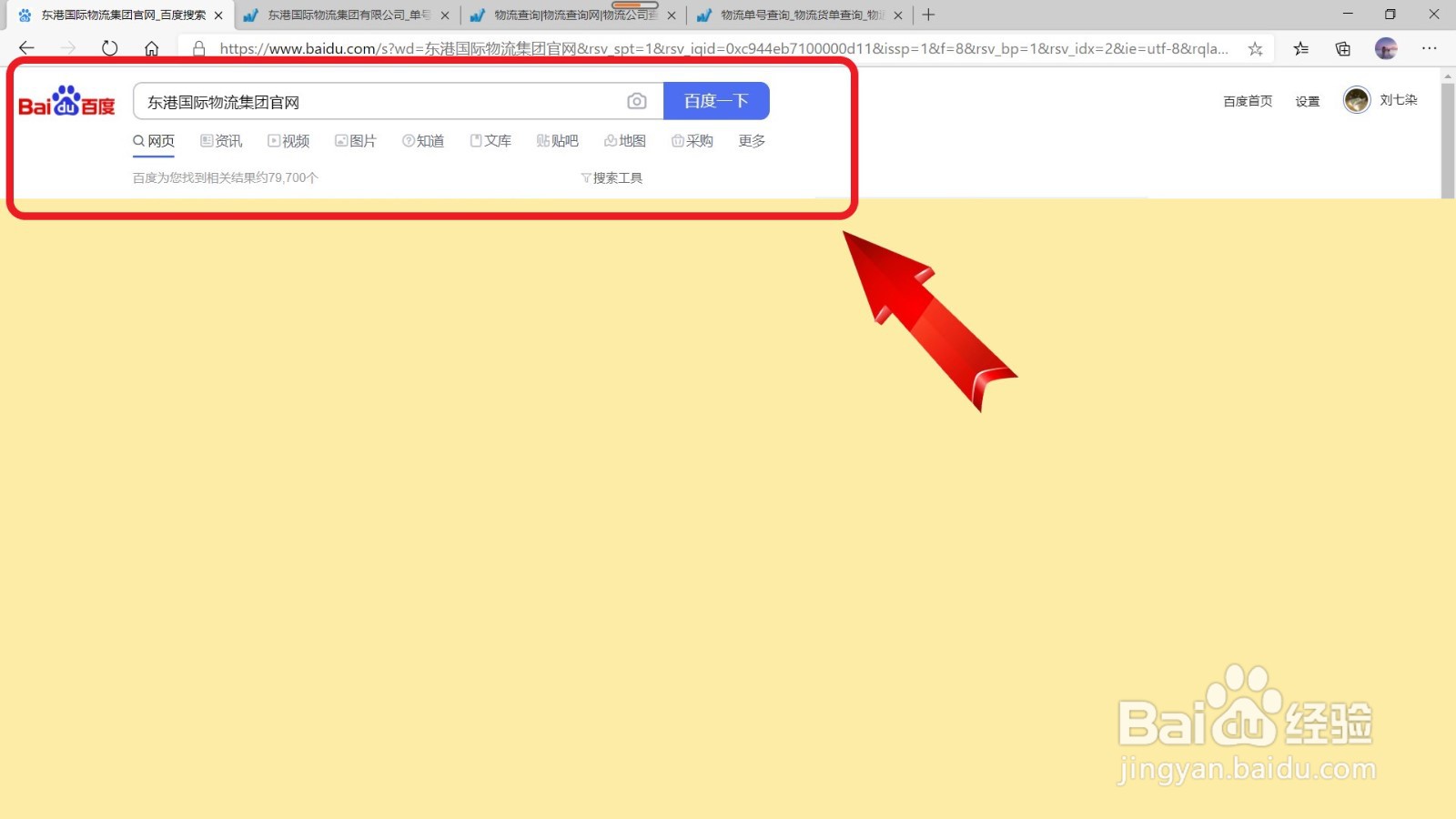Screen dimensions: 1456x819
Task: Click the 百度一下 search button
Action: point(716,101)
